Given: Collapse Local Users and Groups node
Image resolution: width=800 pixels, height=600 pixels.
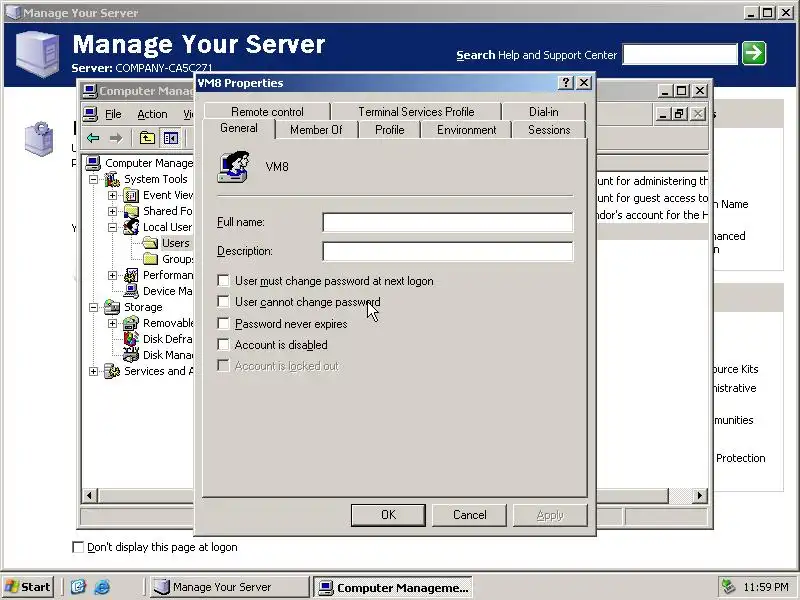Looking at the screenshot, I should [112, 228].
